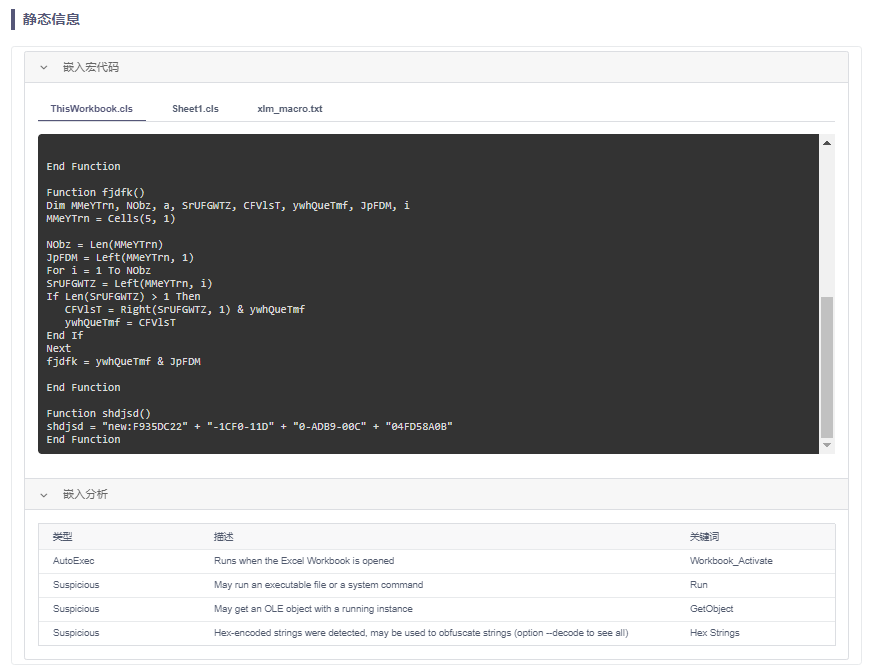871x669 pixels.
Task: Click the 'If Len(SrUFGWTZ) > 1 Then' line
Action: [x=123, y=297]
